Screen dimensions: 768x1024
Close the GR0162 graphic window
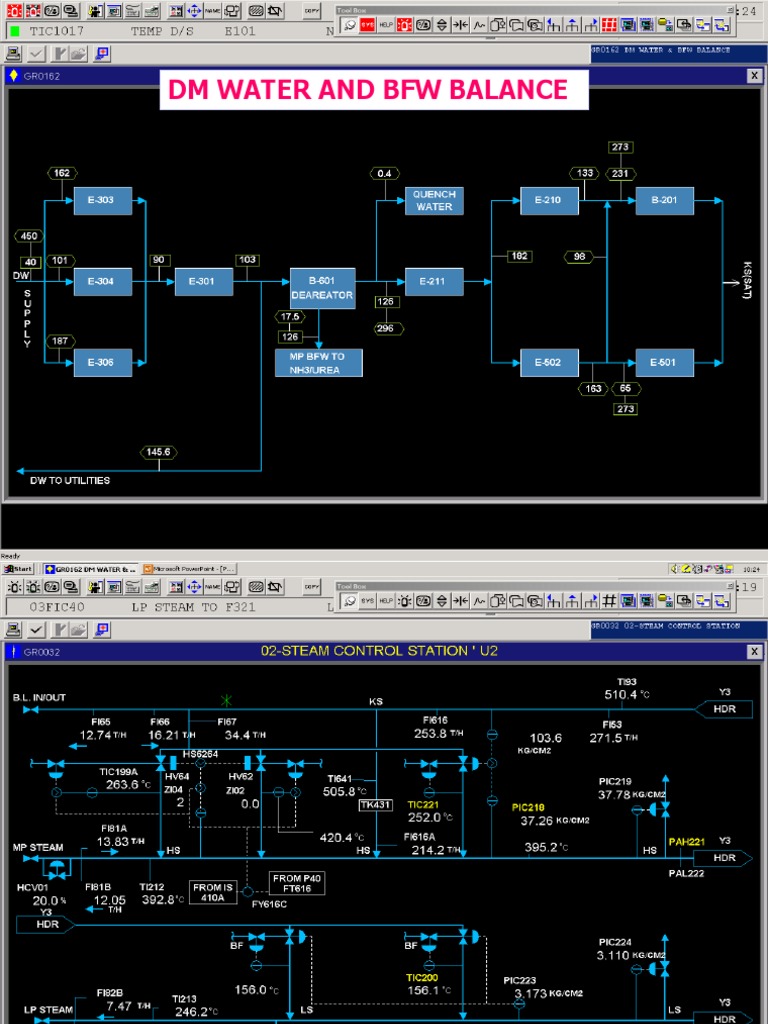tap(754, 76)
